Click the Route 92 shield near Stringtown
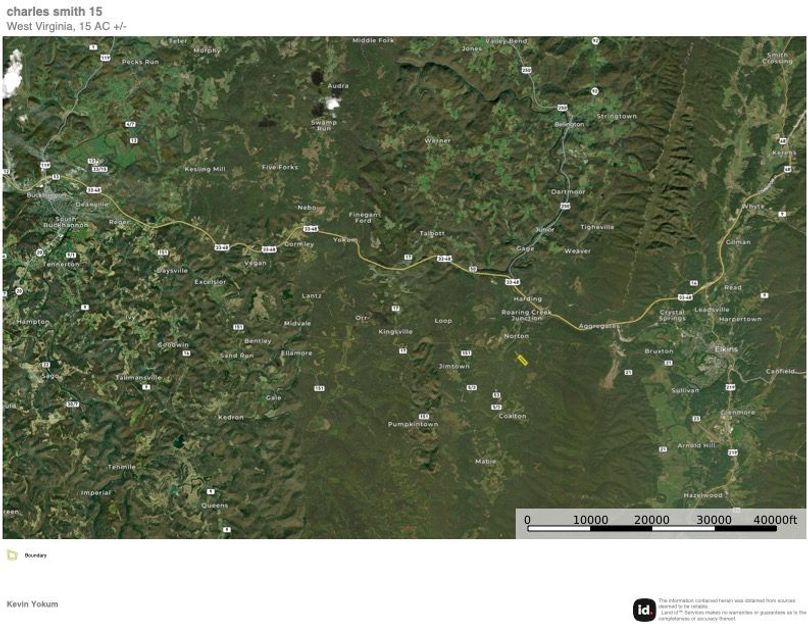The image size is (808, 624). pyautogui.click(x=594, y=89)
